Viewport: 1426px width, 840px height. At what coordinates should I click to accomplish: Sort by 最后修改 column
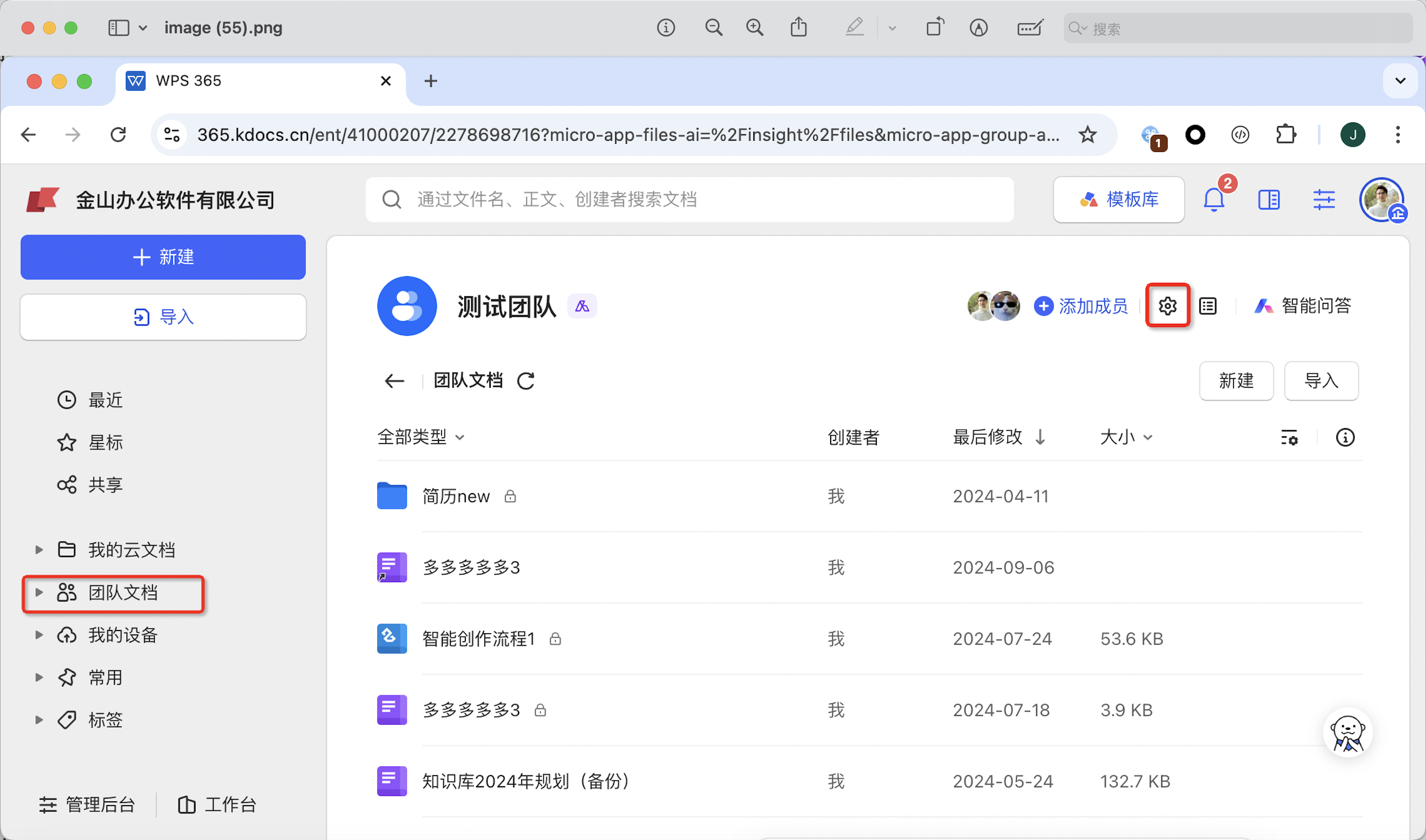click(x=999, y=437)
